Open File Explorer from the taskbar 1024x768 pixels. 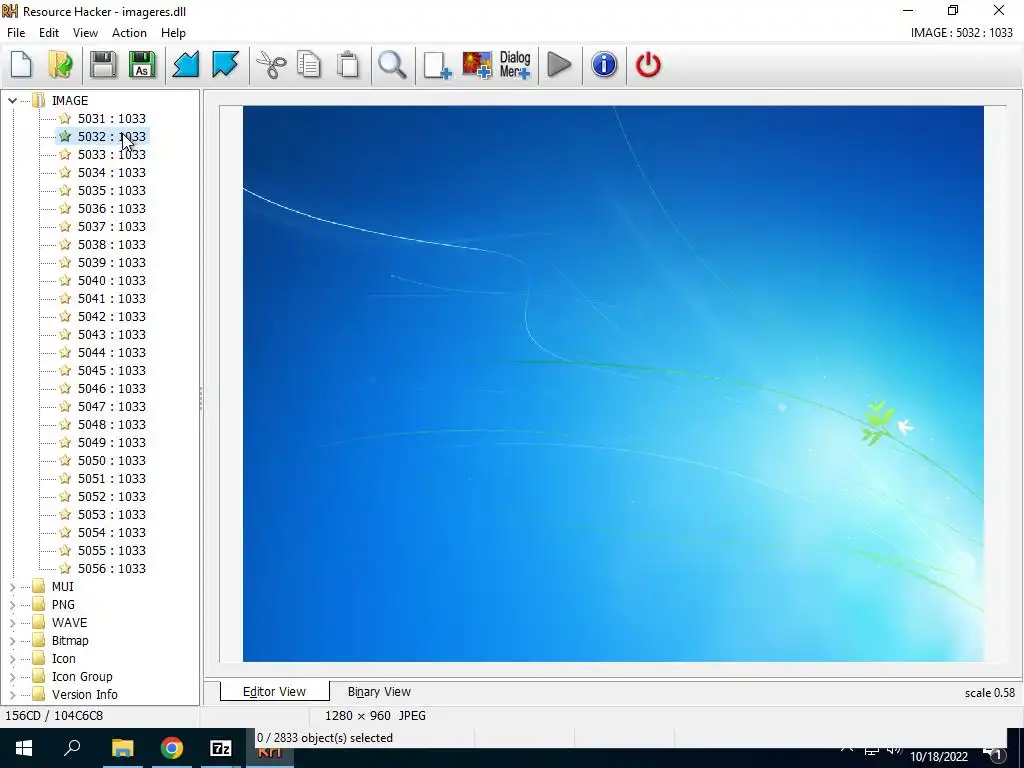point(122,748)
